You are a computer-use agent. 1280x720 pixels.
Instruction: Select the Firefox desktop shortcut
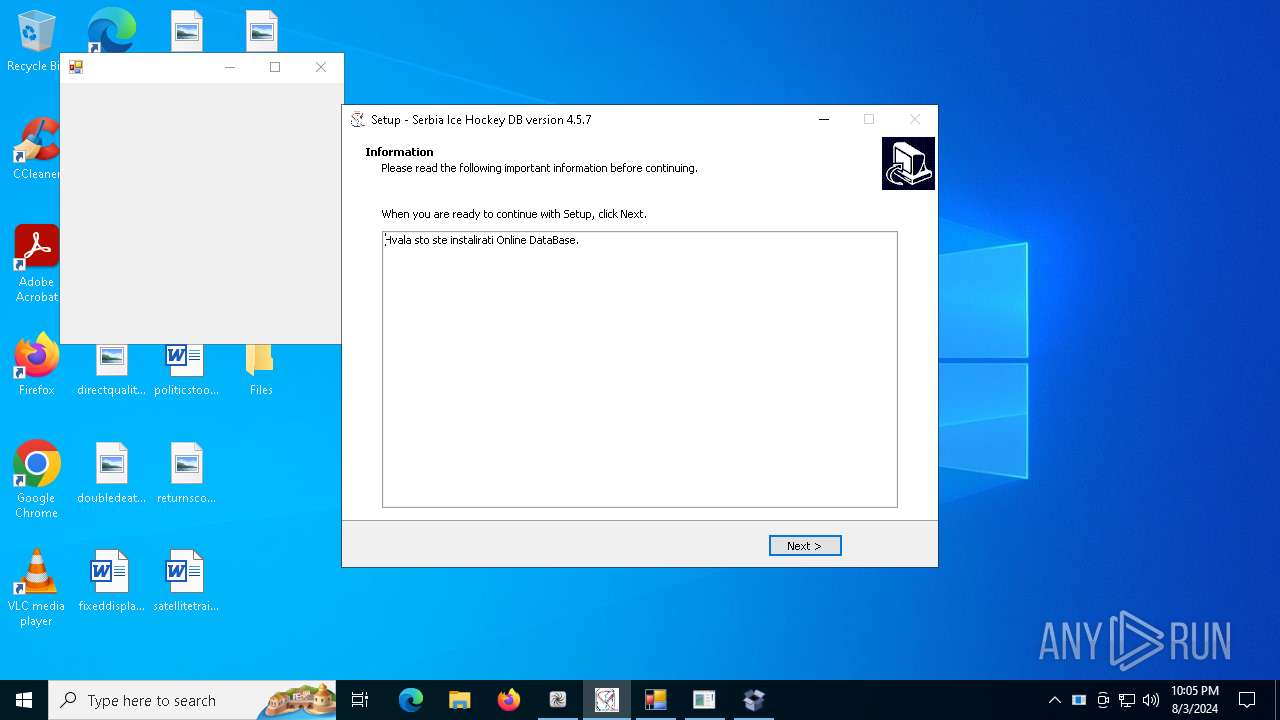coord(36,365)
